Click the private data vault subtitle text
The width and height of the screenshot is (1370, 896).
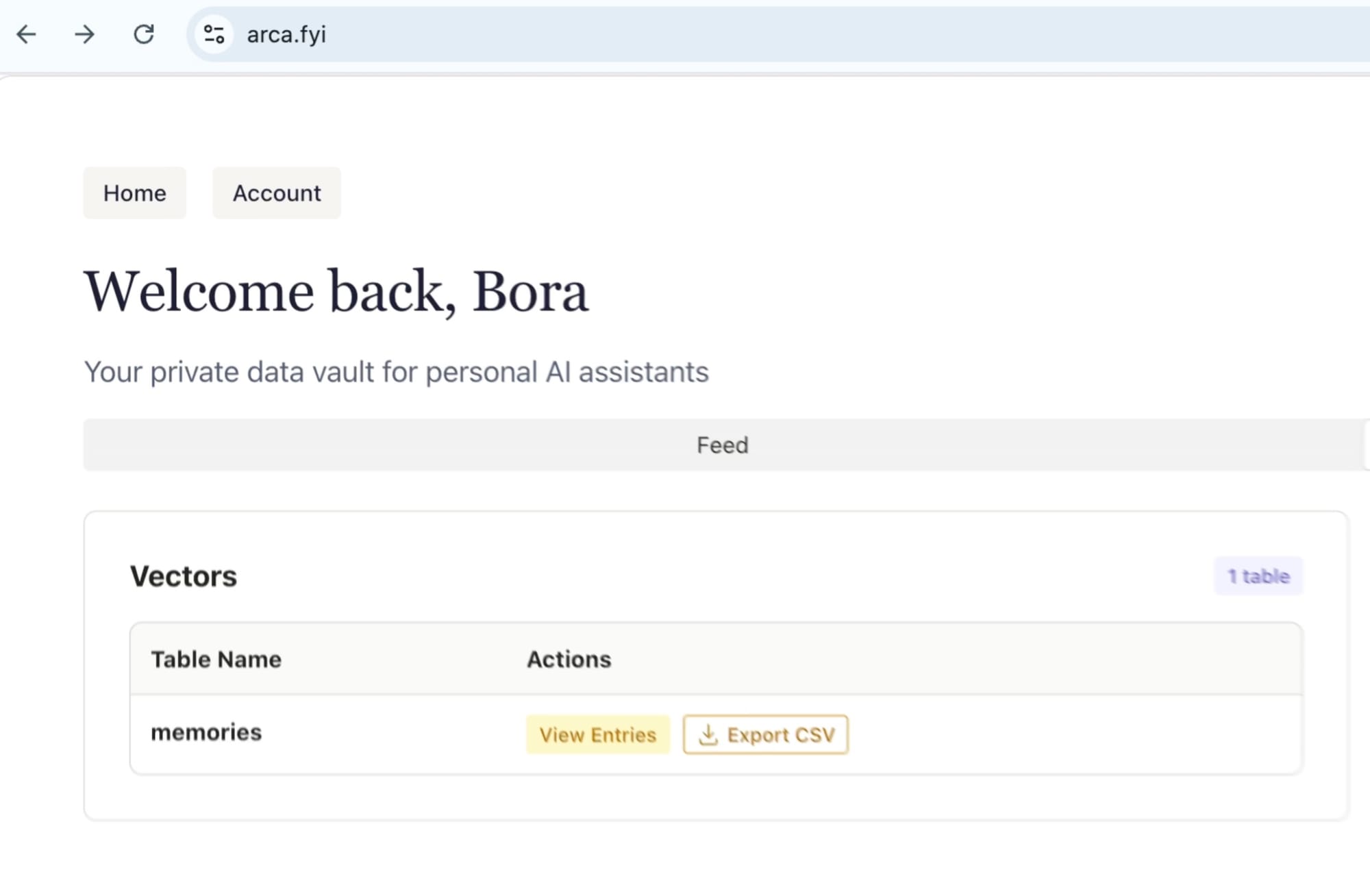click(x=396, y=372)
